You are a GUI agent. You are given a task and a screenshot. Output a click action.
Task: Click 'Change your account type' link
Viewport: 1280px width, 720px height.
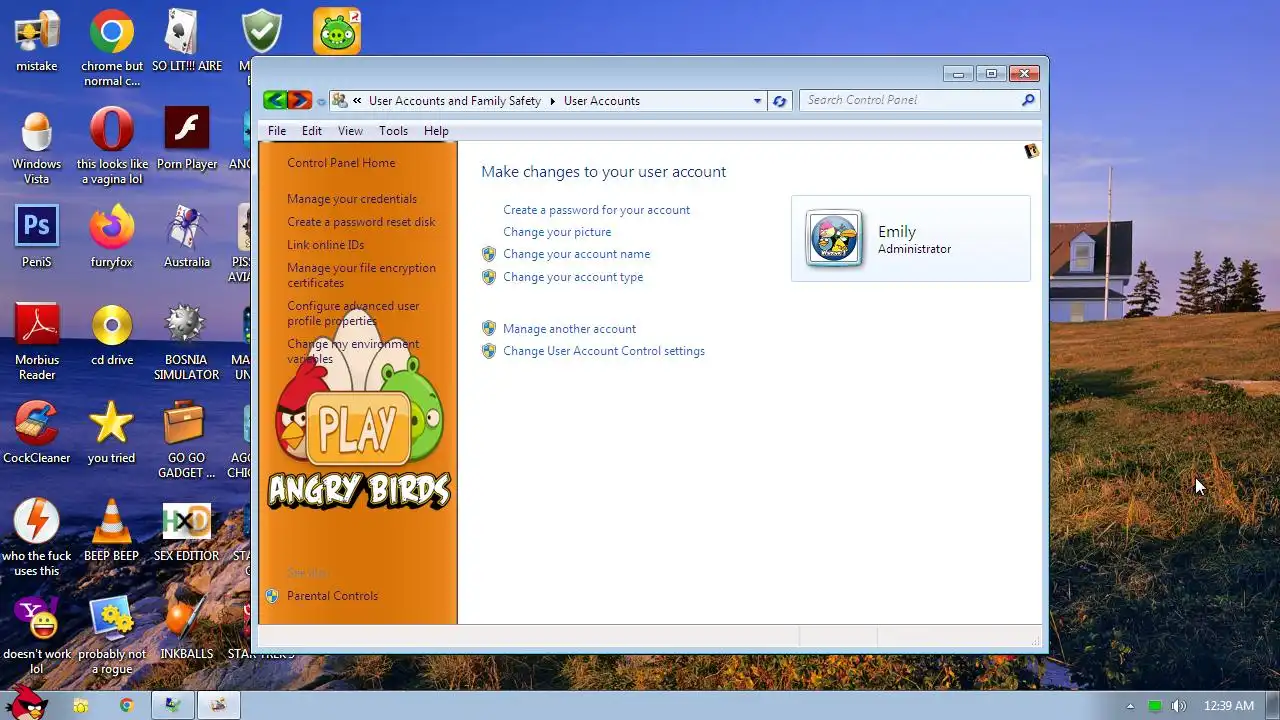[x=573, y=277]
